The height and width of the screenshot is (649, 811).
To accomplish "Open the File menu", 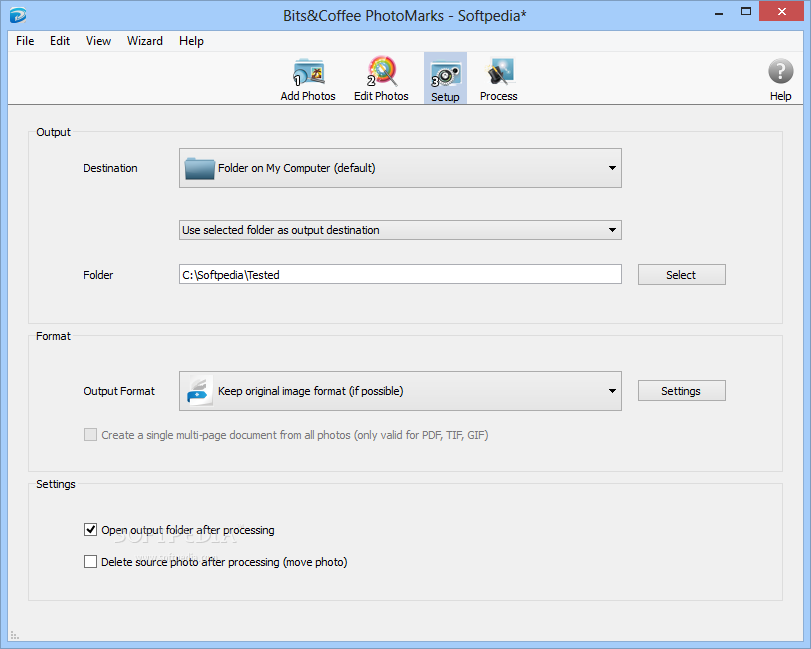I will pyautogui.click(x=25, y=41).
